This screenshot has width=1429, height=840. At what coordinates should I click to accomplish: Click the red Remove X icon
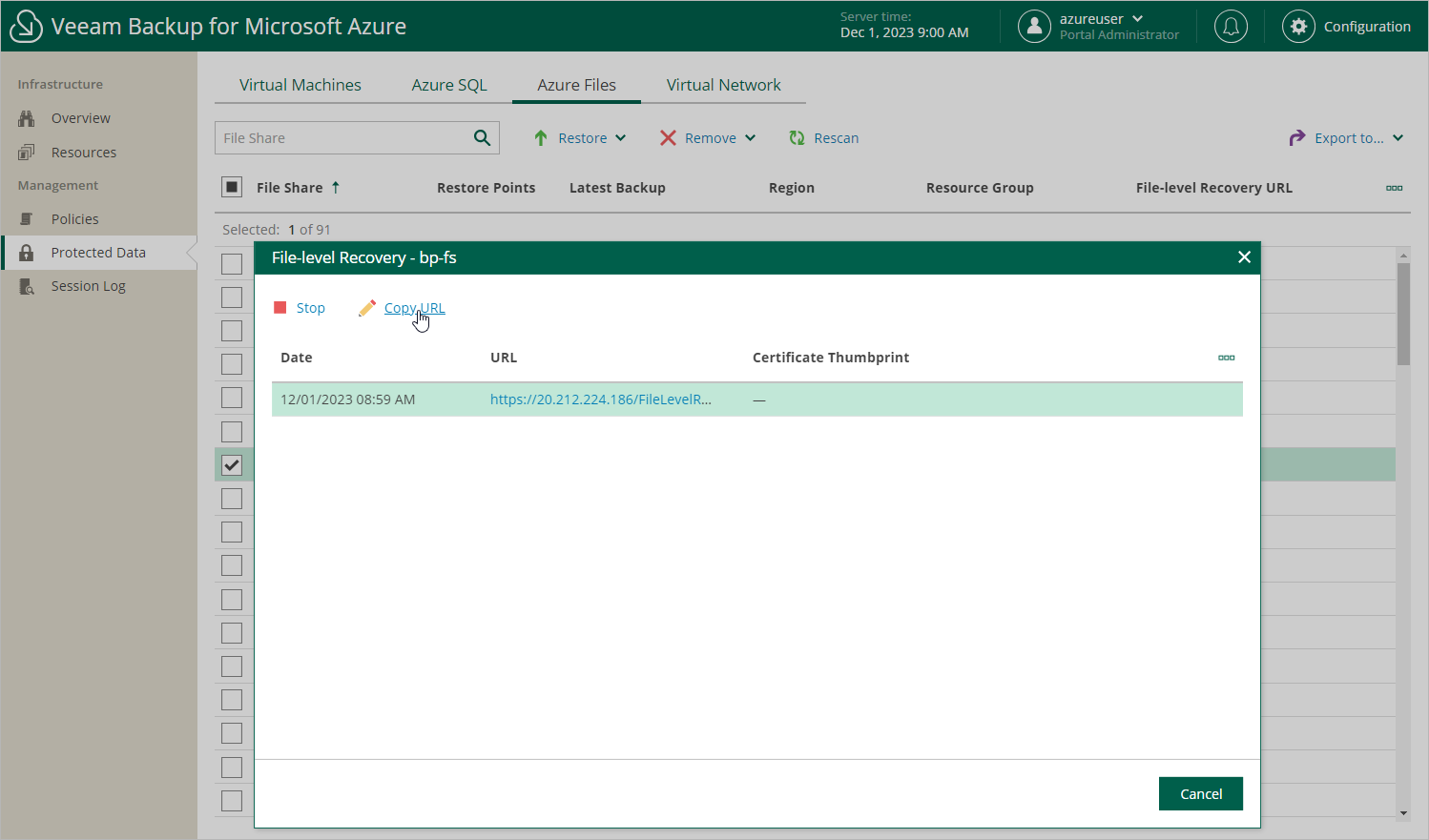point(668,138)
